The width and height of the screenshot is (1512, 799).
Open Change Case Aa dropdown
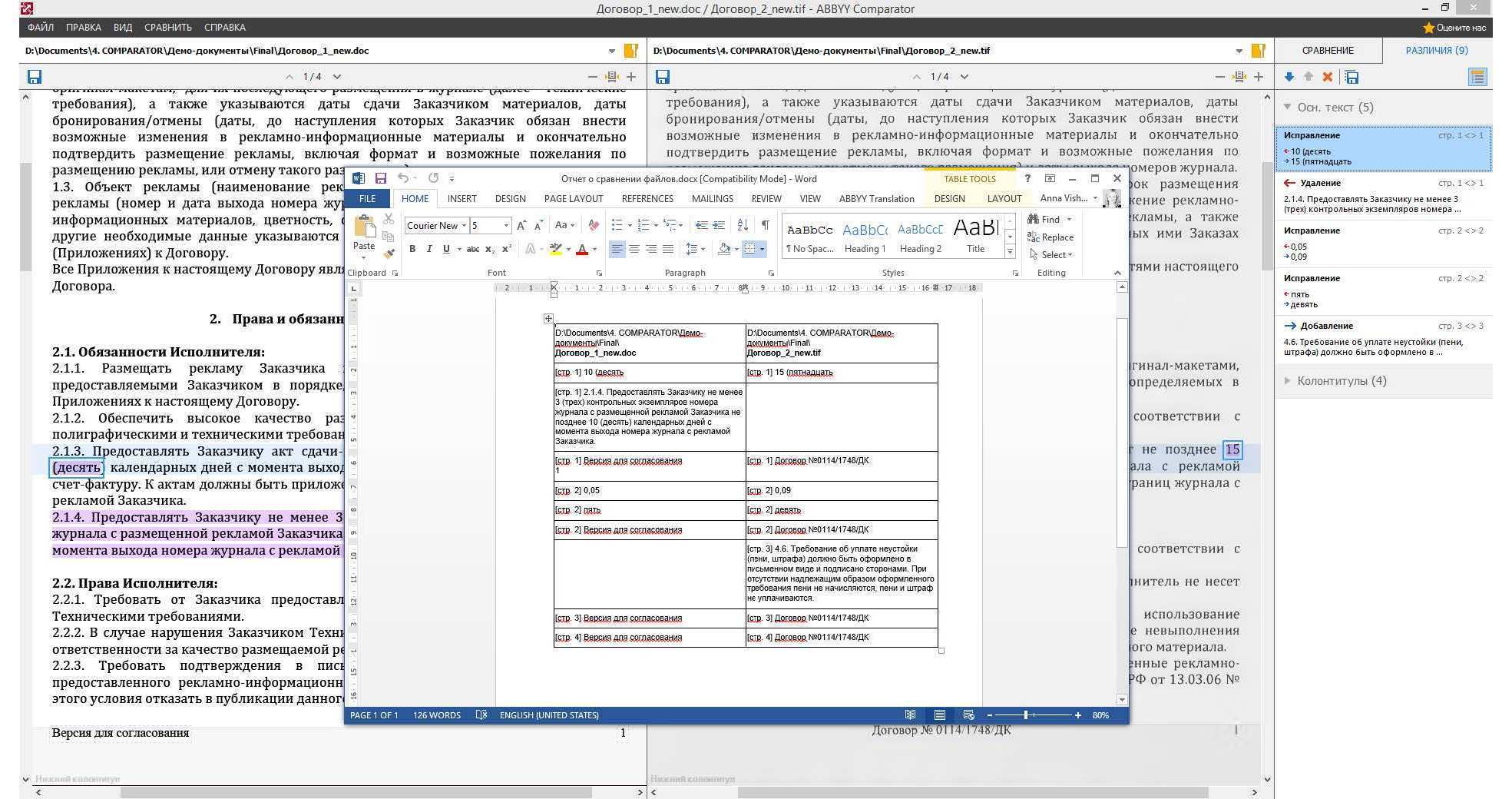pyautogui.click(x=564, y=225)
